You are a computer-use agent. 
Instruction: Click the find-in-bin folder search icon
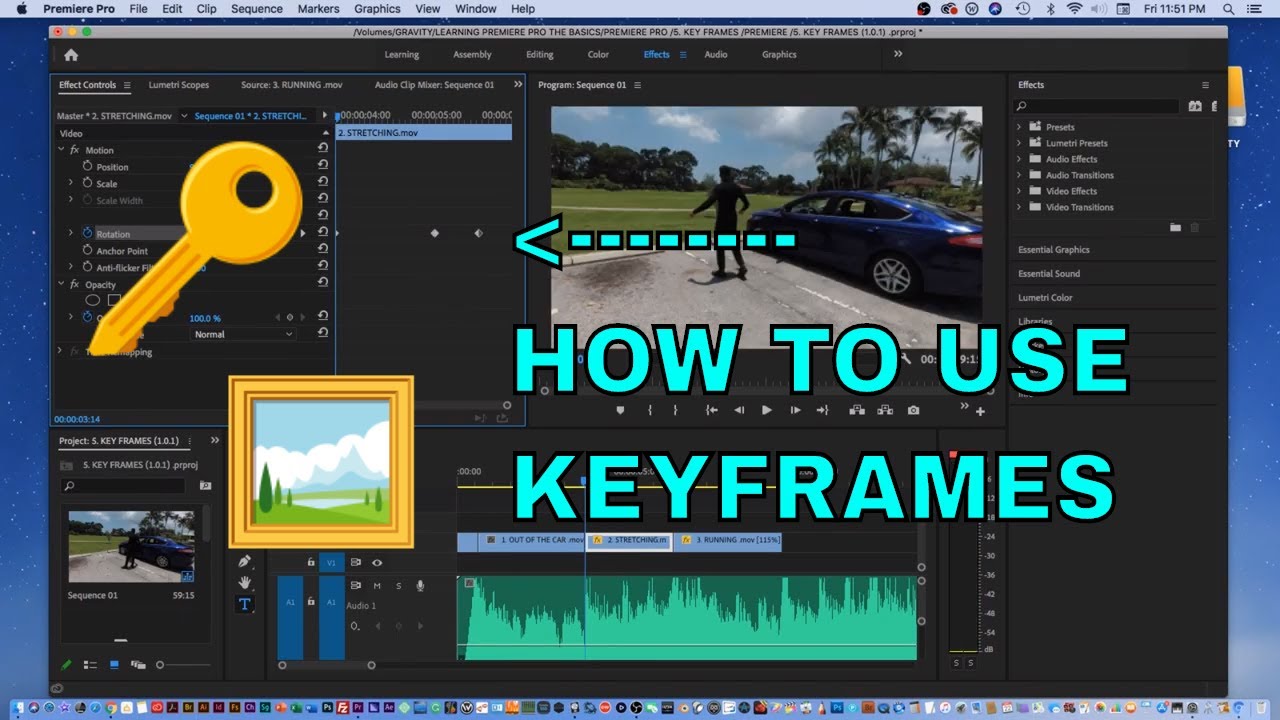pos(205,485)
